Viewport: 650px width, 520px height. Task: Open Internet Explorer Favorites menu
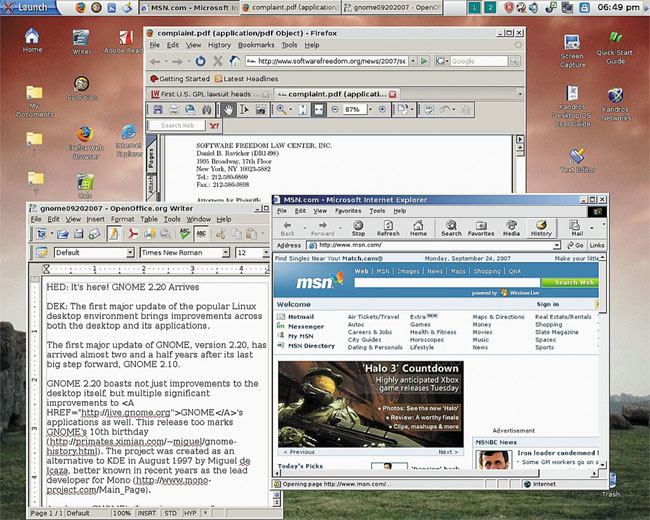(x=348, y=211)
